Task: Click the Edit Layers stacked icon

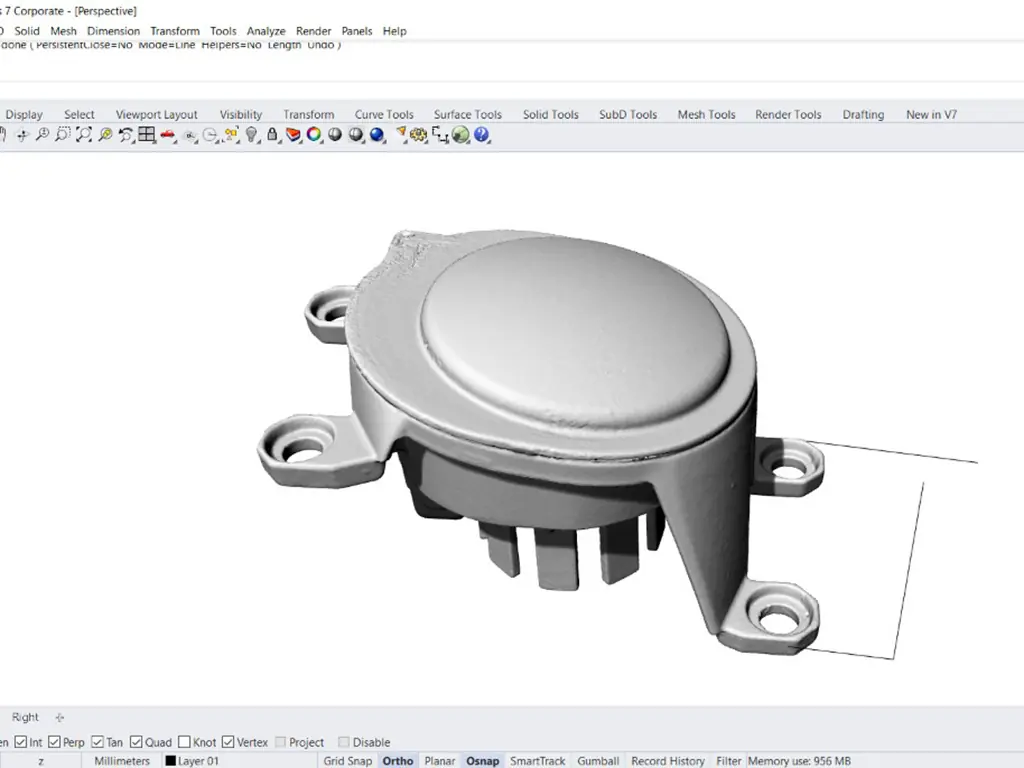Action: (293, 135)
